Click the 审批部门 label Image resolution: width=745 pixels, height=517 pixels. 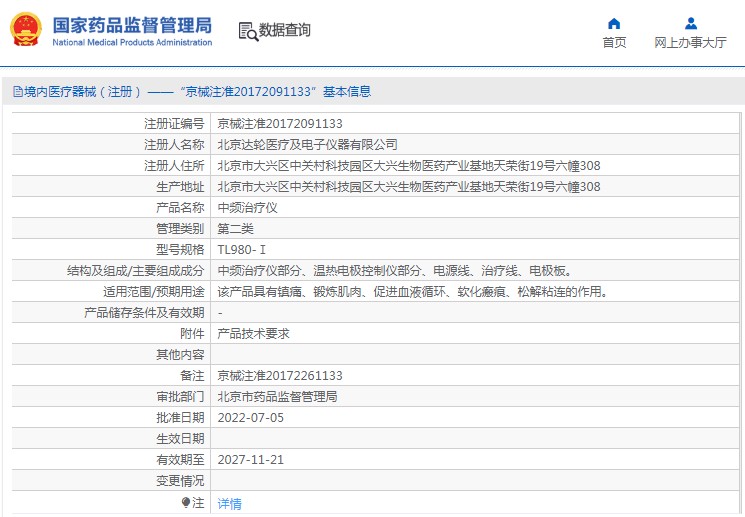click(180, 397)
